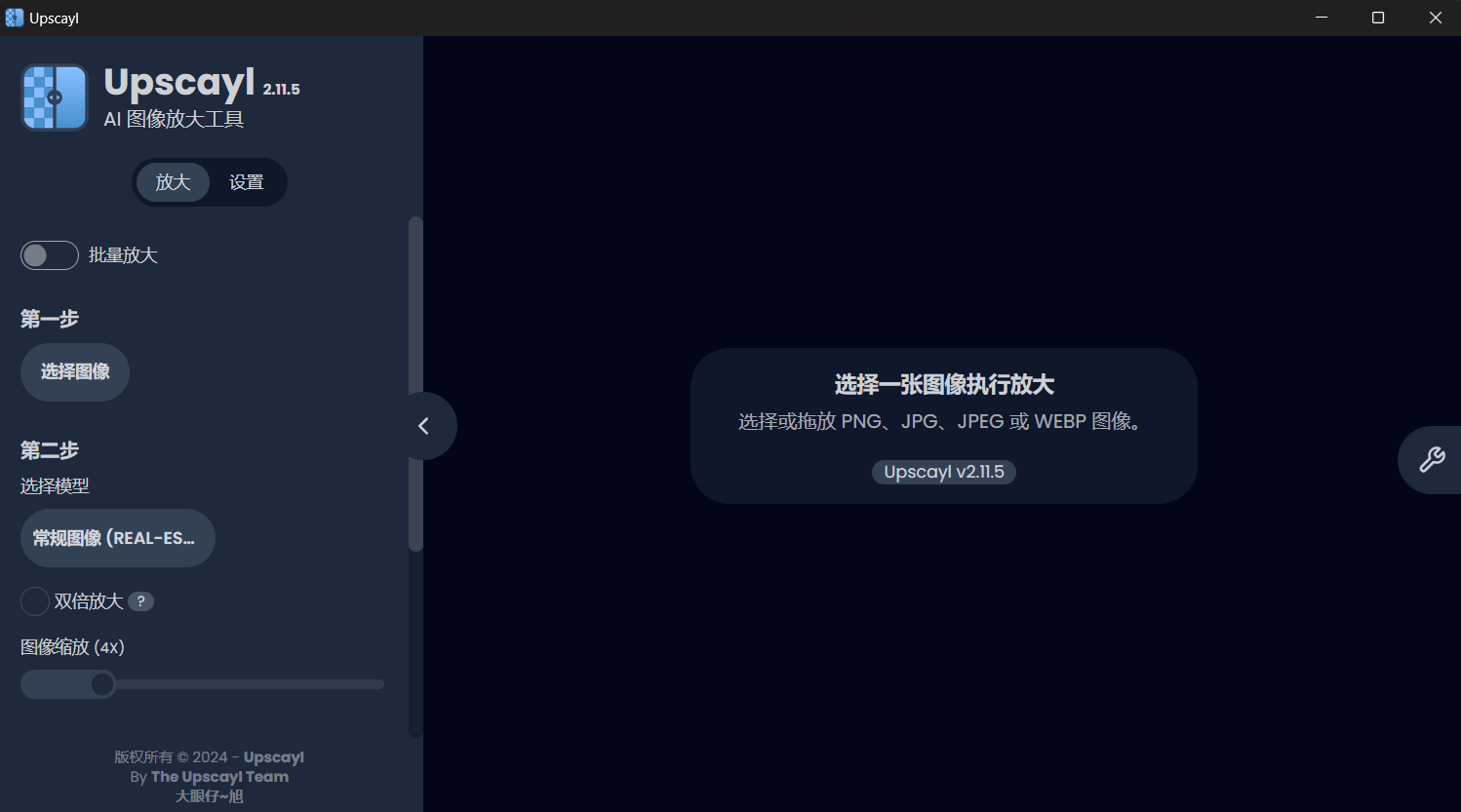1461x812 pixels.
Task: Open the wrench tools panel on right edge
Action: point(1431,460)
